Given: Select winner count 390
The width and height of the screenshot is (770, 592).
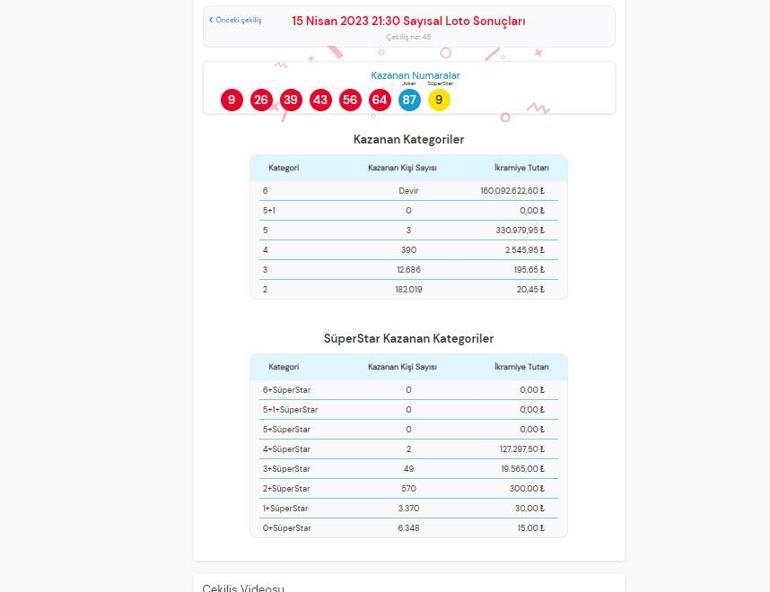Looking at the screenshot, I should (x=409, y=250).
